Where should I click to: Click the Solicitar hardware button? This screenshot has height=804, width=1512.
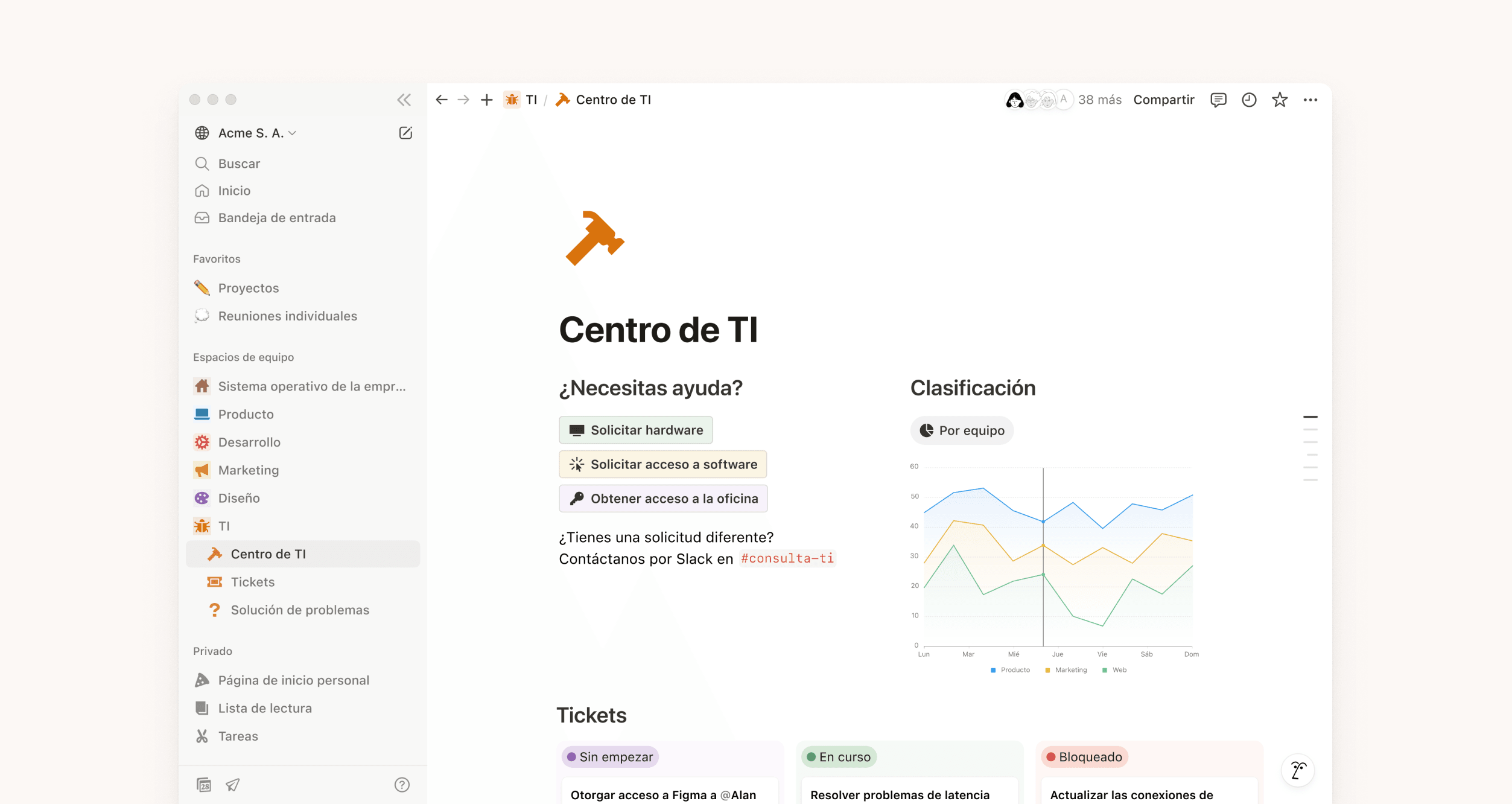tap(635, 430)
